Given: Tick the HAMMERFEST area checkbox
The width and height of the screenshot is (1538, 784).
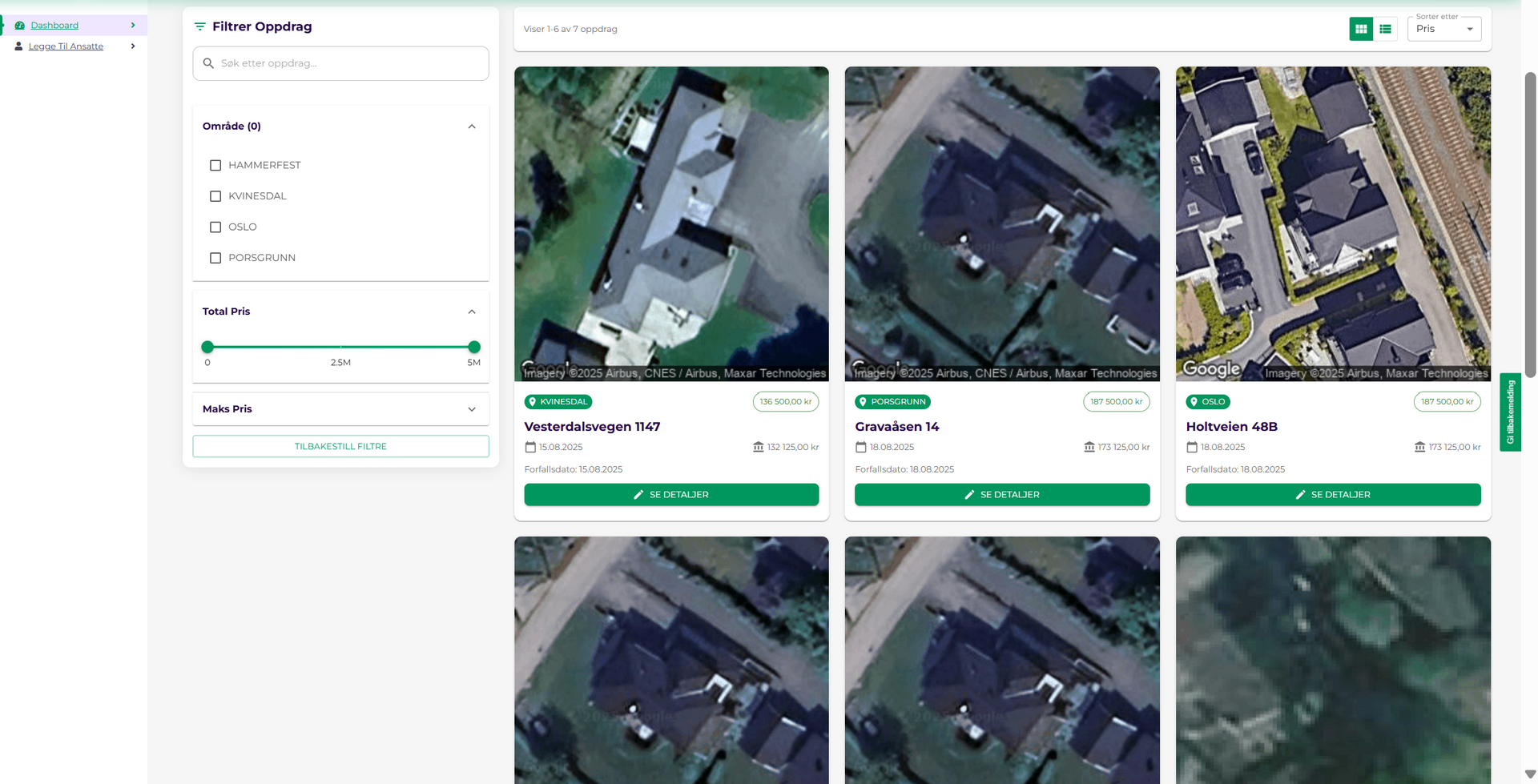Looking at the screenshot, I should tap(215, 166).
